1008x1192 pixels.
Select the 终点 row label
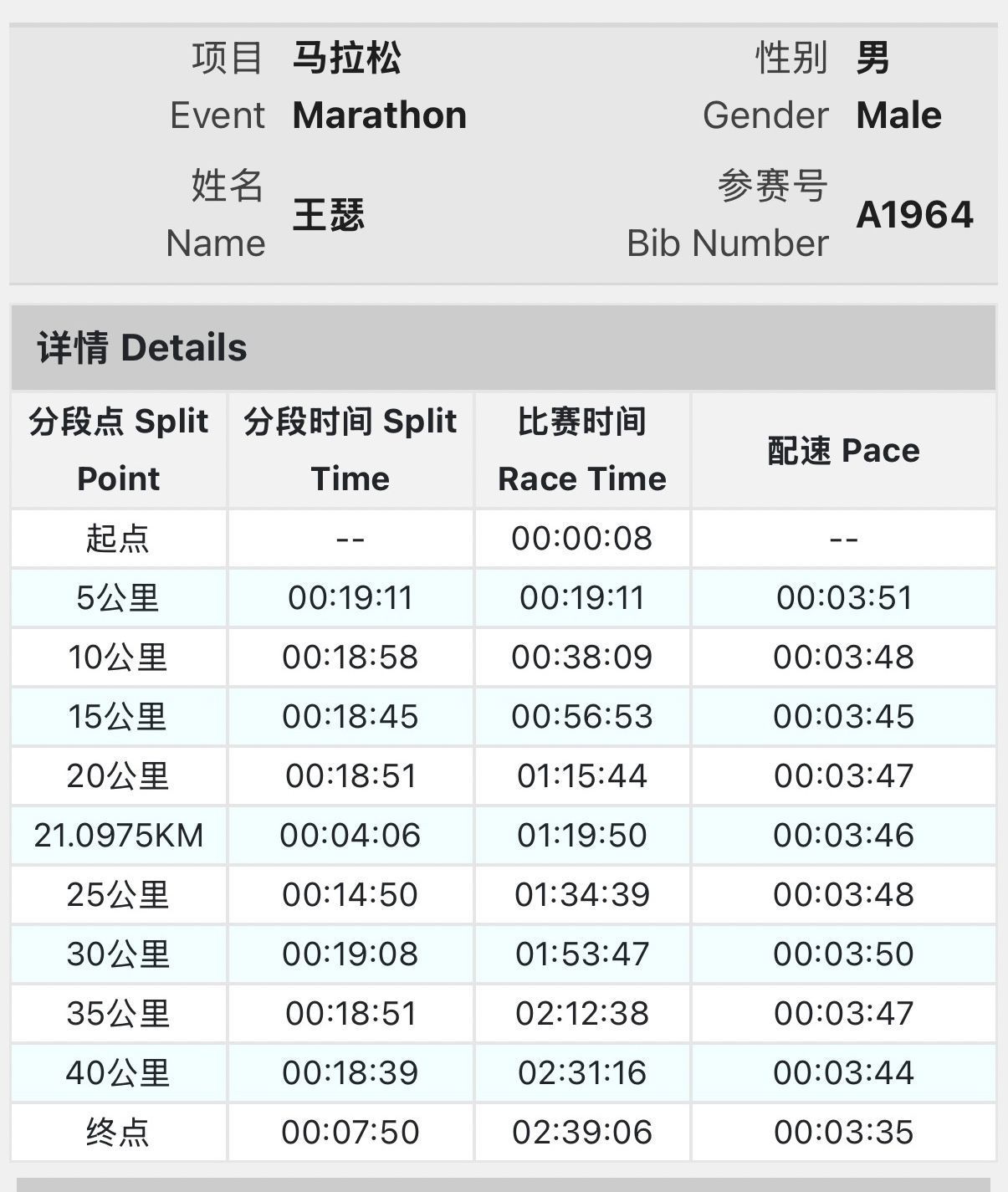pos(118,1133)
